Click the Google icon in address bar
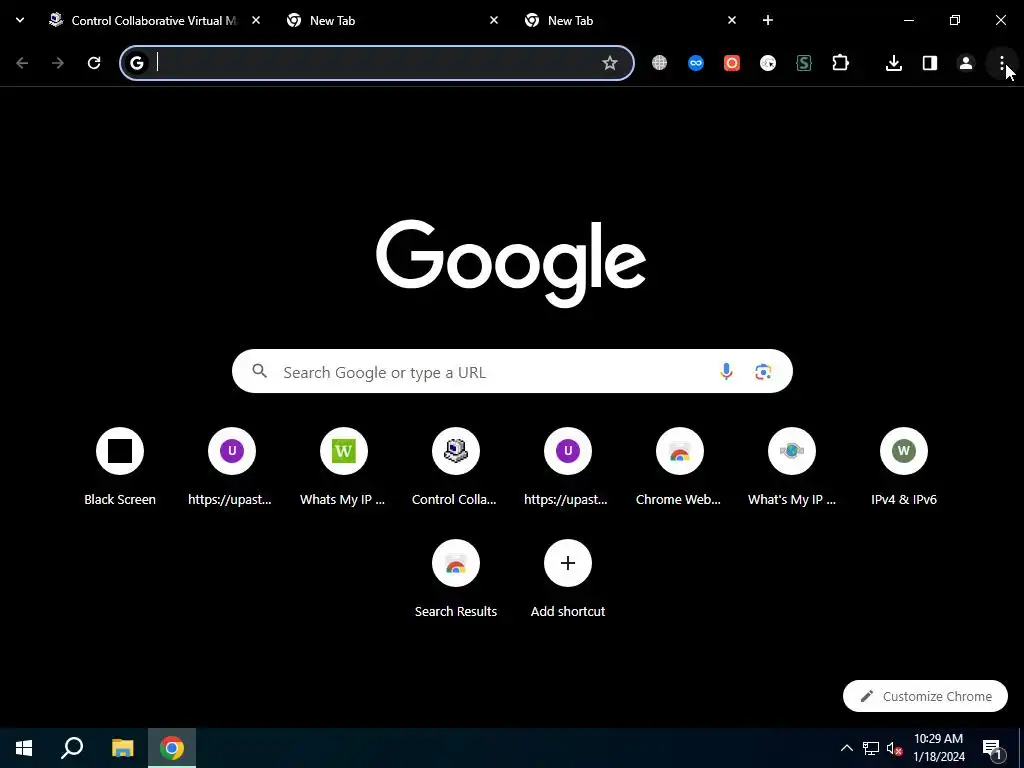This screenshot has height=768, width=1024. pos(136,63)
